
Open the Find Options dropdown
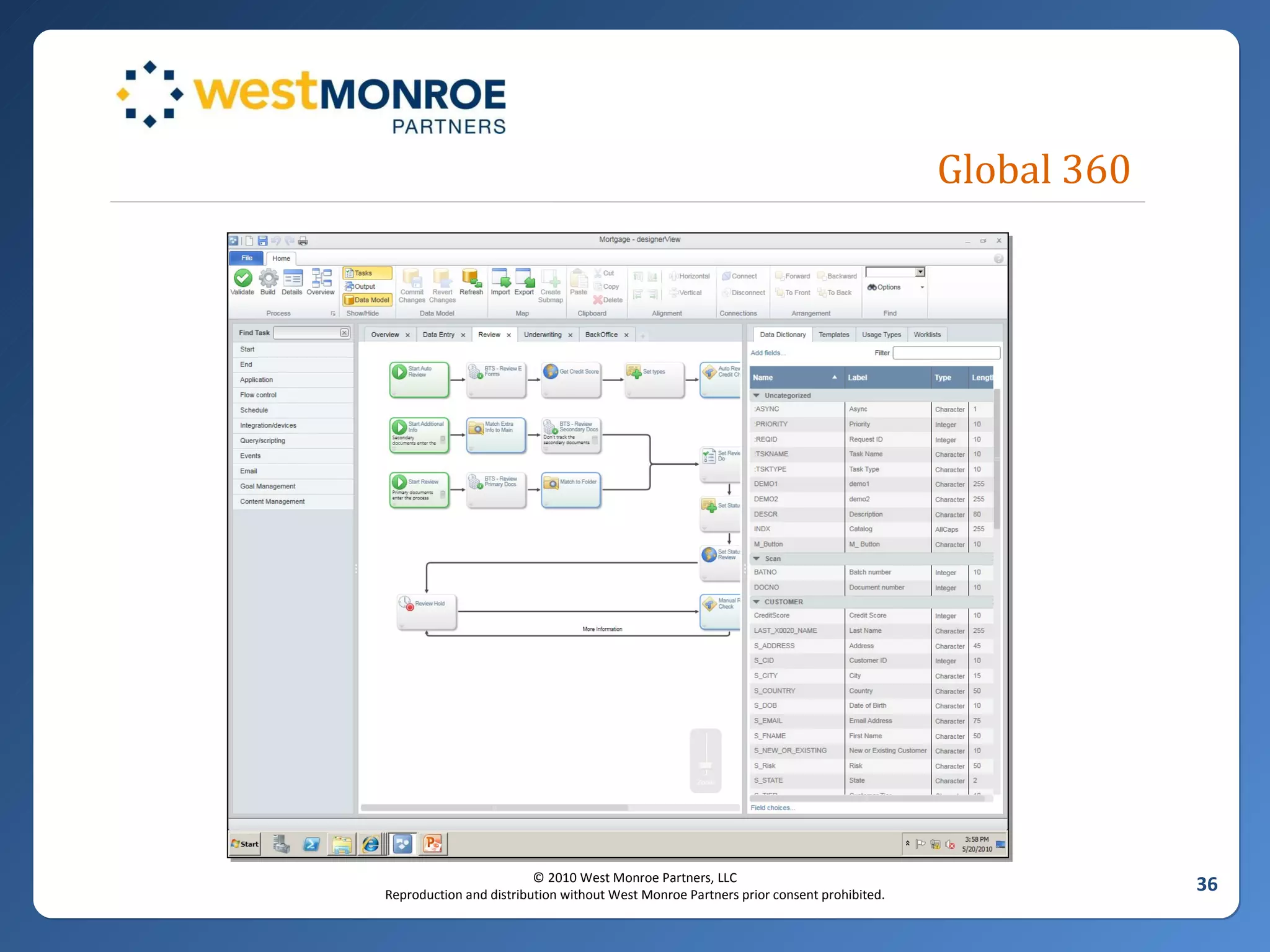point(922,288)
